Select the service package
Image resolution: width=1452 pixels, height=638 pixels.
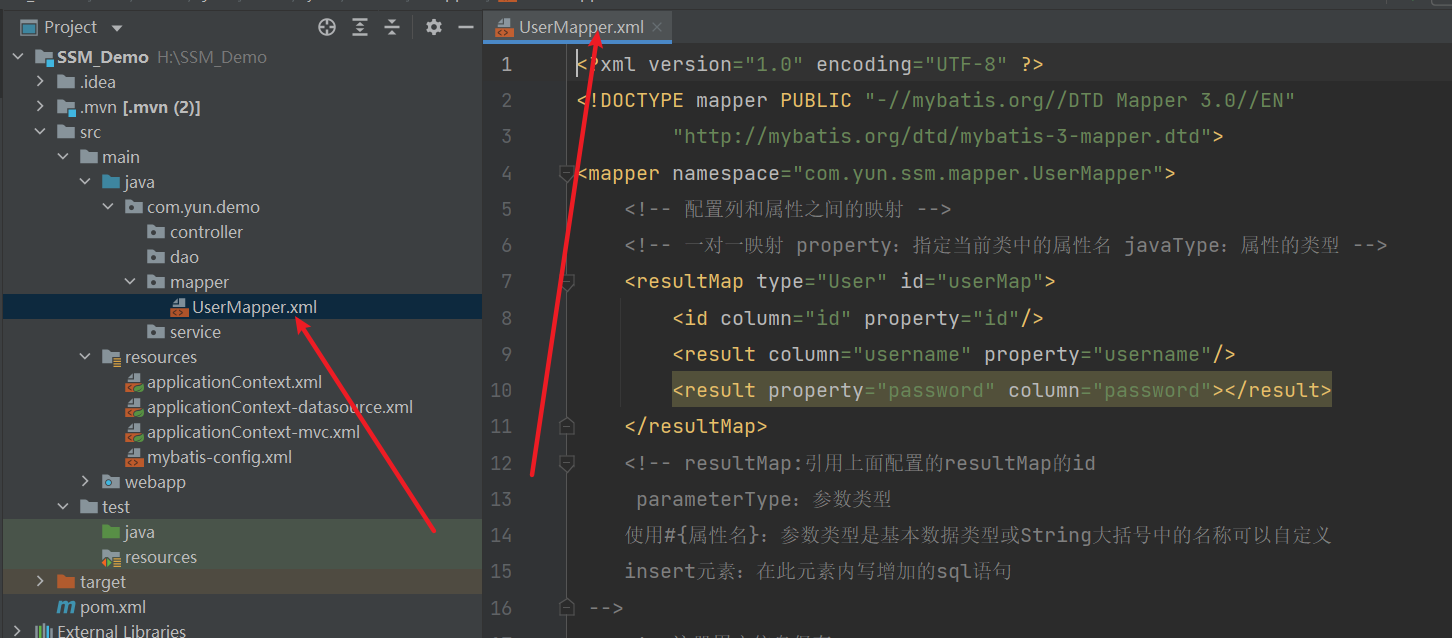click(195, 332)
